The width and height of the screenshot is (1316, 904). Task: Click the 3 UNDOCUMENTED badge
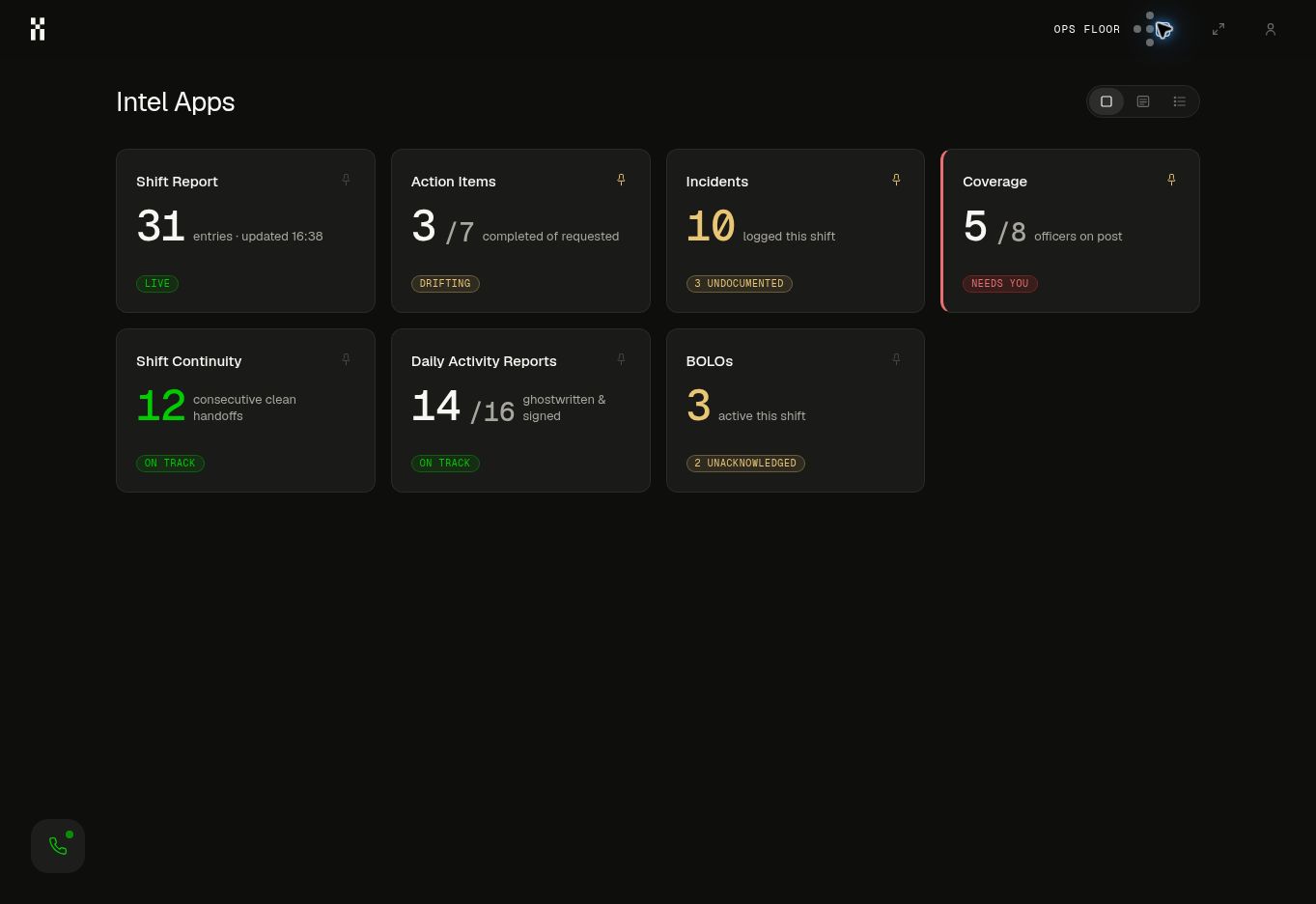pyautogui.click(x=740, y=284)
